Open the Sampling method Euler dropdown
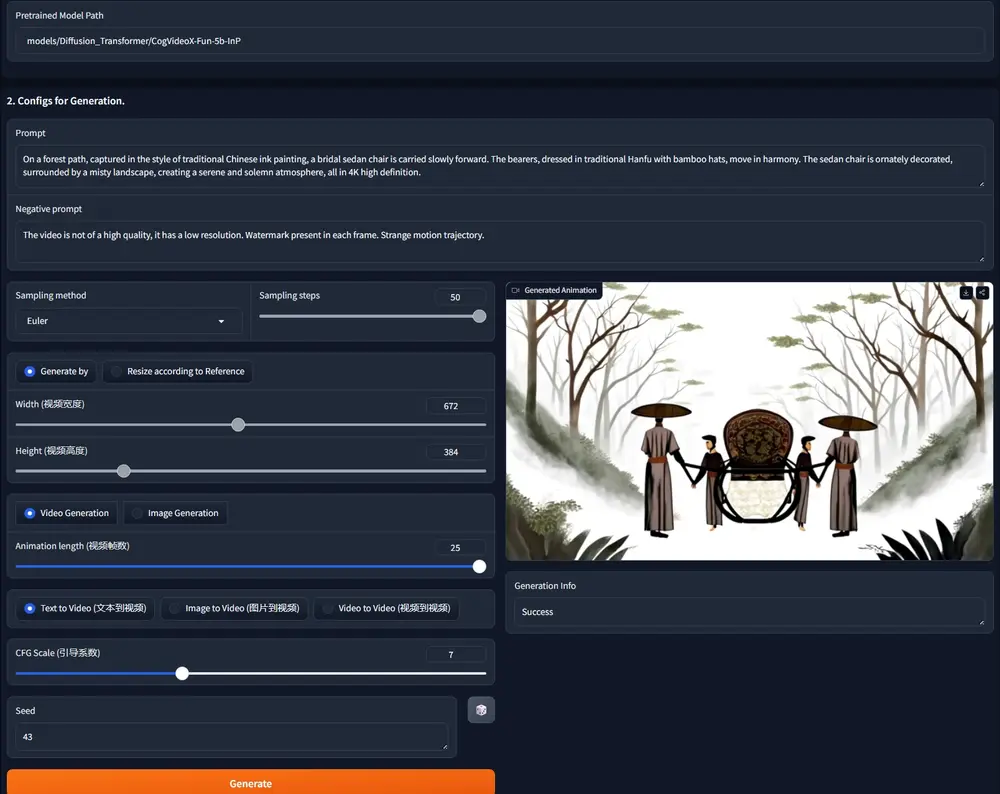Screen dimensions: 1000x794 (129, 321)
